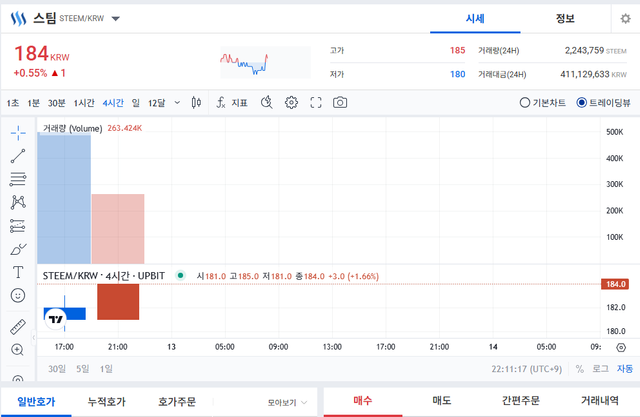Open the 모아보기 dropdown
The width and height of the screenshot is (640, 417).
pyautogui.click(x=287, y=403)
